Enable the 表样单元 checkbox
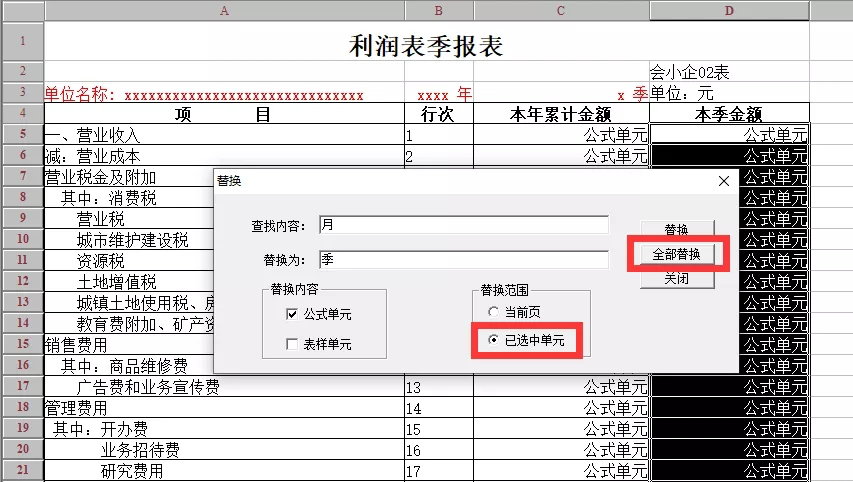Screen dimensions: 853x482 point(292,344)
